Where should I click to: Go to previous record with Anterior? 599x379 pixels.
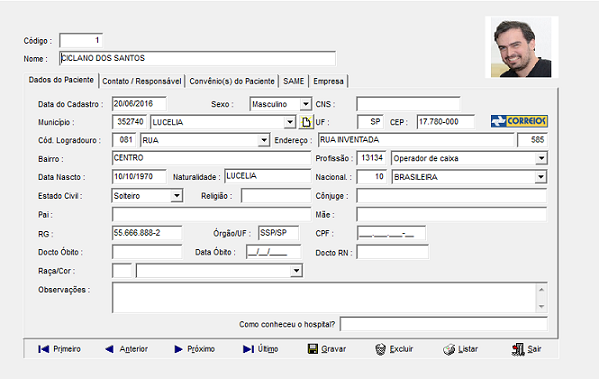[126, 349]
